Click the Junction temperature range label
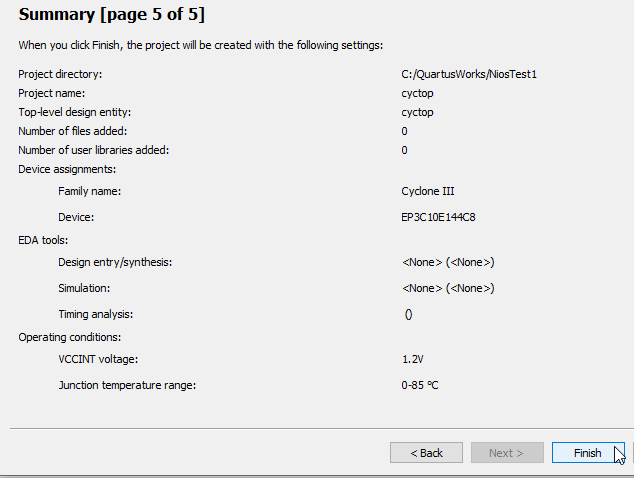Screen dimensions: 634x478 (x=127, y=385)
